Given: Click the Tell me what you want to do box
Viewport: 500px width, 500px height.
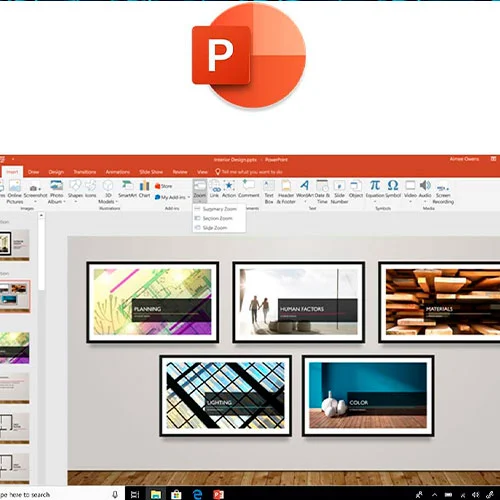Looking at the screenshot, I should pos(249,172).
